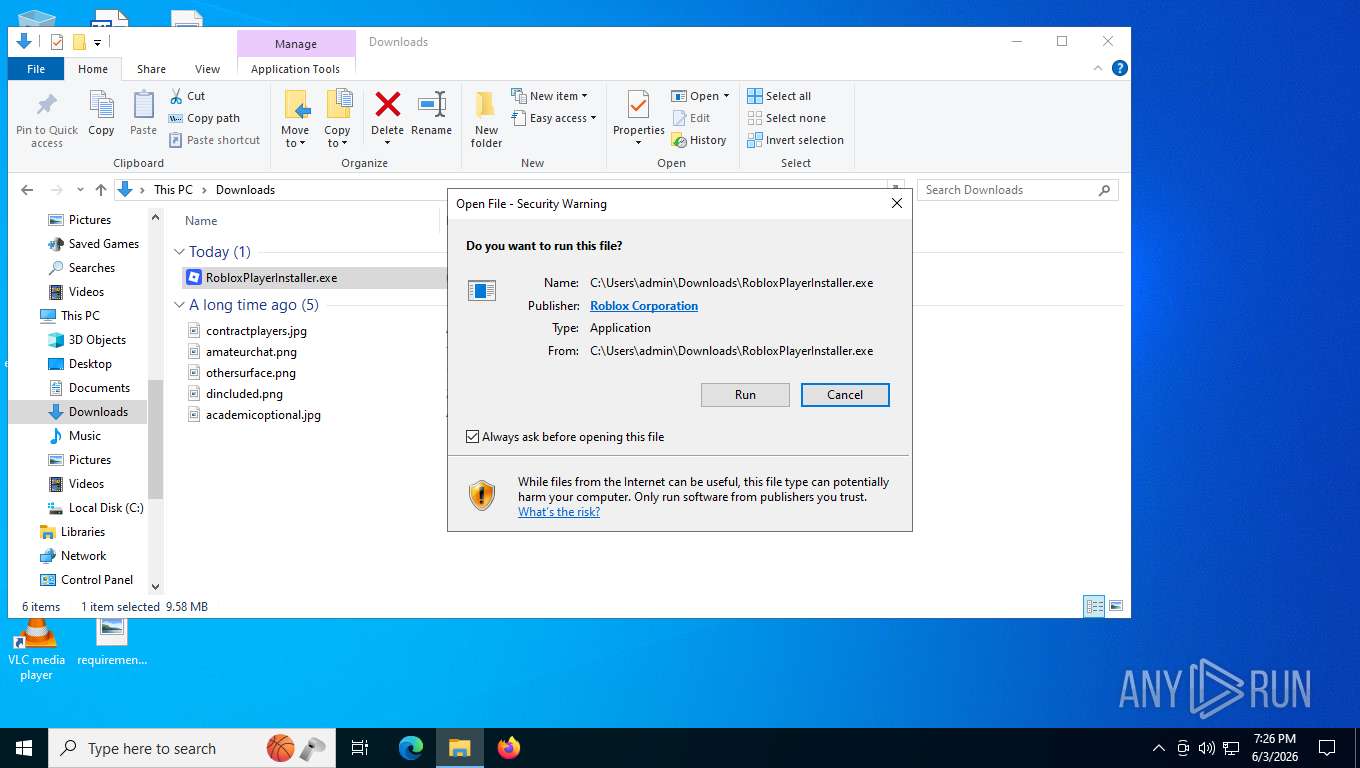Select academicoptional.jpg file
The height and width of the screenshot is (768, 1360).
(x=263, y=415)
